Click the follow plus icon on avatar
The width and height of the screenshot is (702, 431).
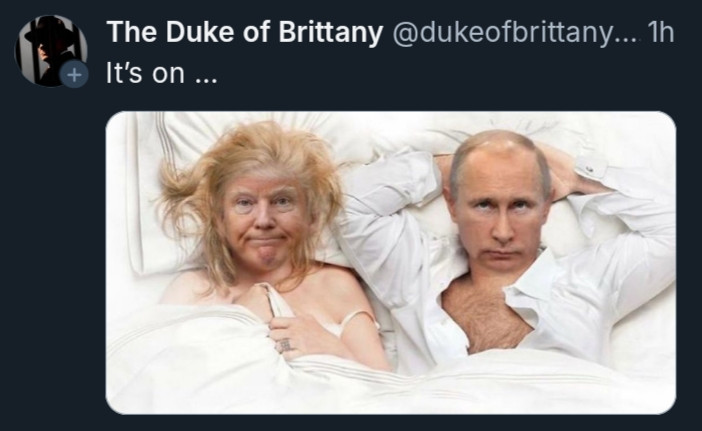click(x=74, y=74)
